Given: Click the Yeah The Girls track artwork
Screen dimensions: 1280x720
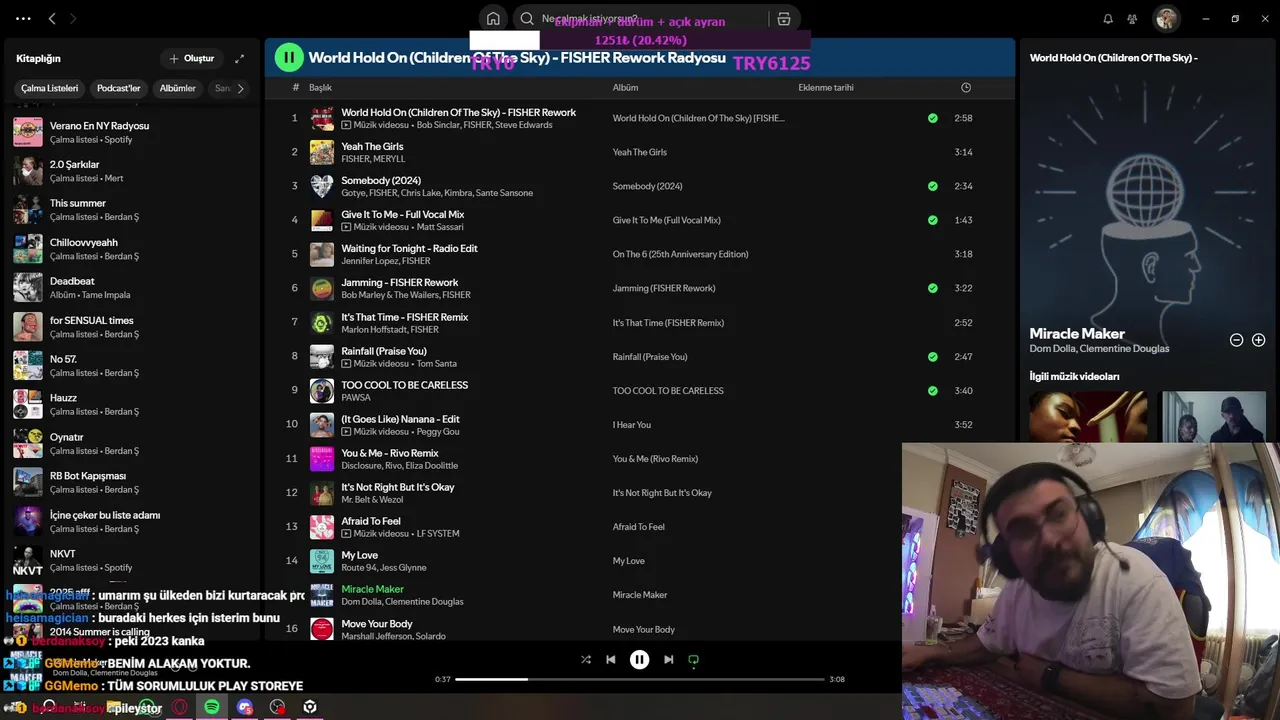Looking at the screenshot, I should point(322,152).
